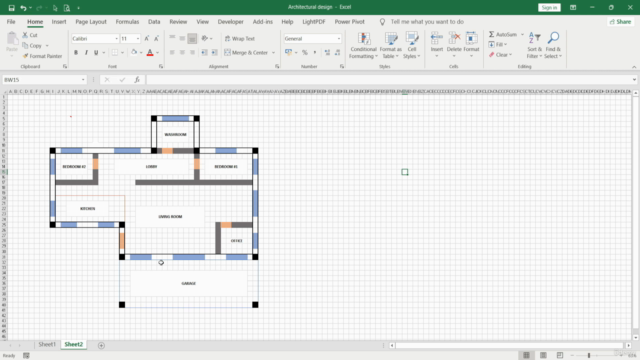Click the Orientation text angle icon
Viewport: 640px width, 360px height.
click(204, 38)
